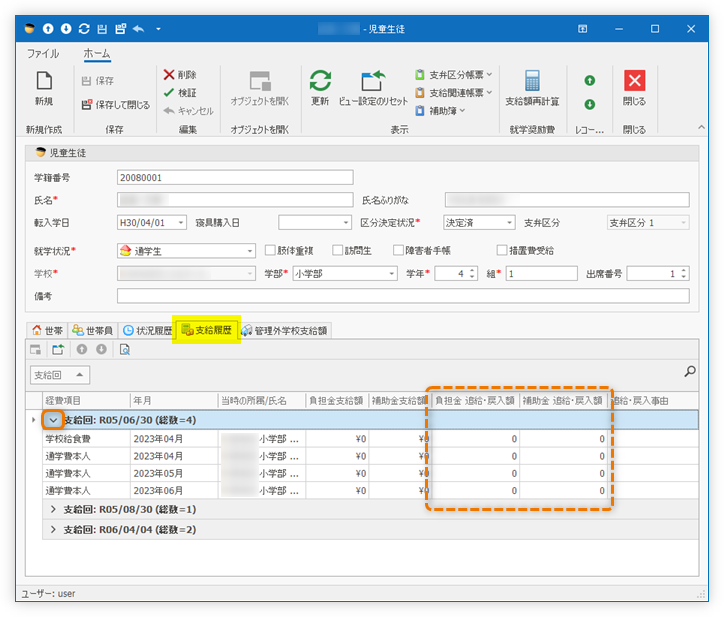Toggle the 肢体重複 checkbox
The width and height of the screenshot is (724, 617).
click(x=270, y=250)
